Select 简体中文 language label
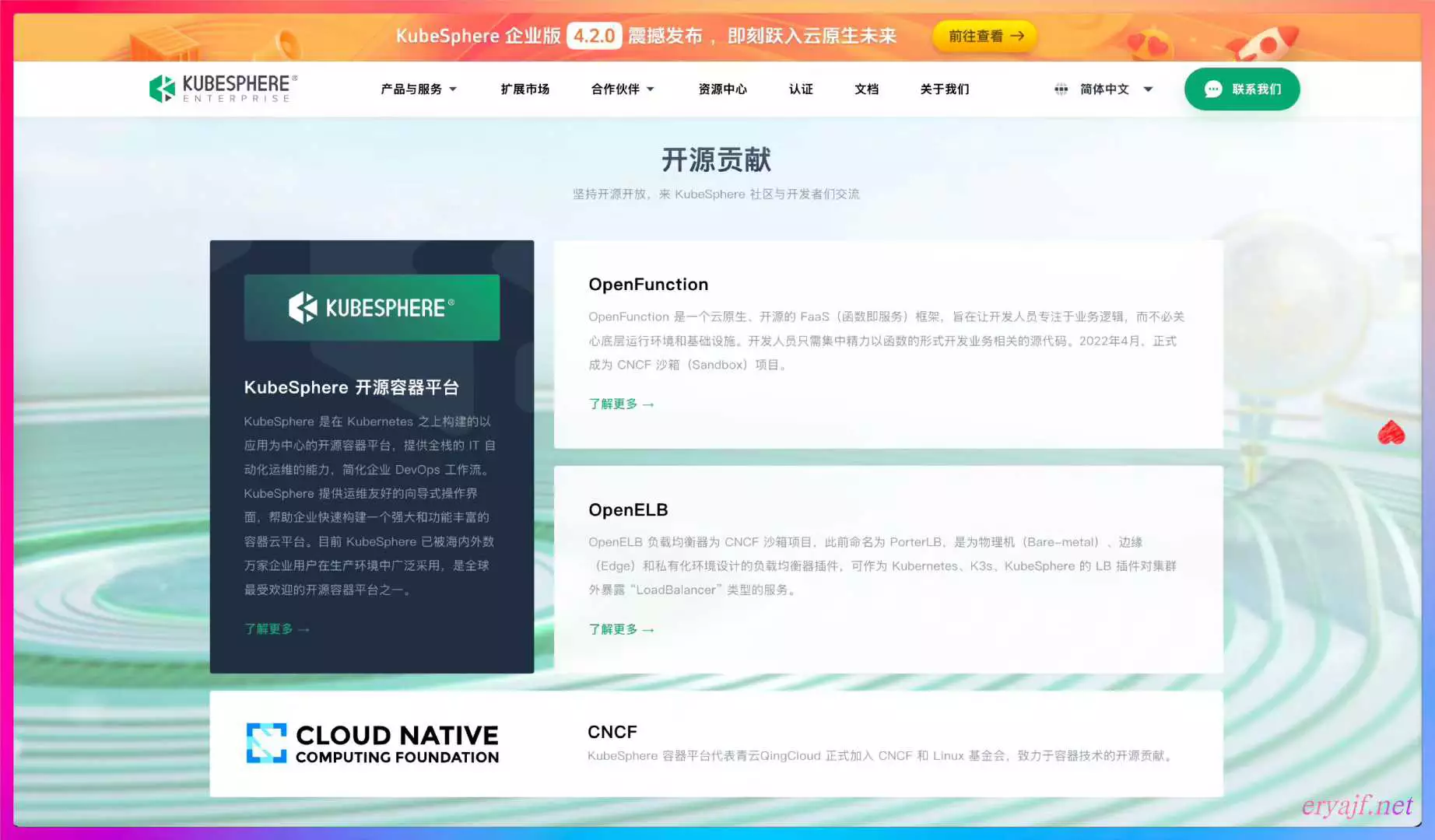Screen dimensions: 1435x840 1104,89
